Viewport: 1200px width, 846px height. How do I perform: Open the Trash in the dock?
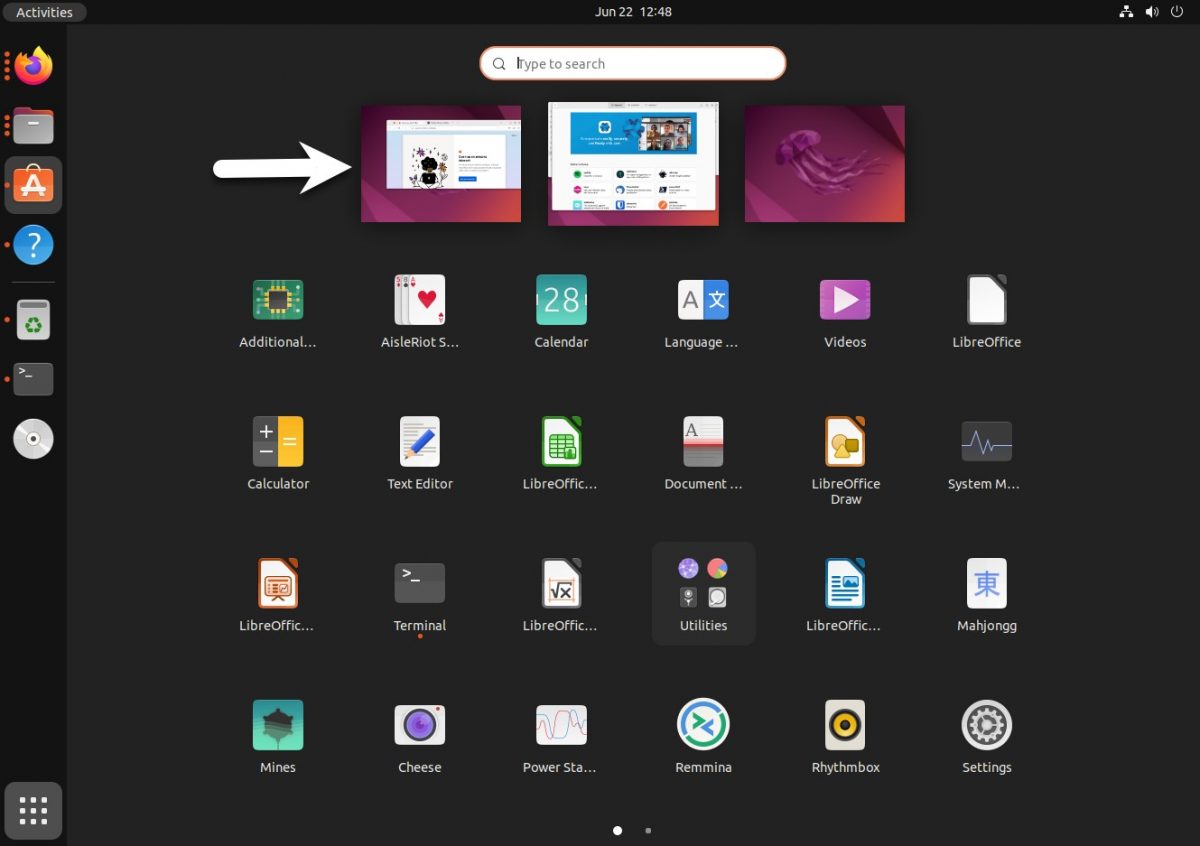point(33,320)
